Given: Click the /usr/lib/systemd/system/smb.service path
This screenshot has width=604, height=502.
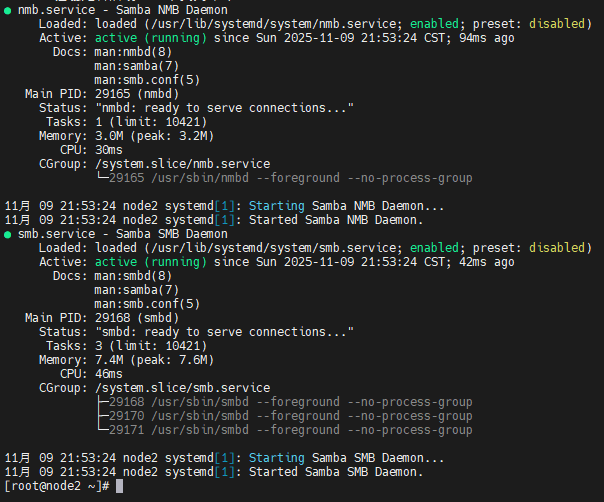Looking at the screenshot, I should pos(274,248).
